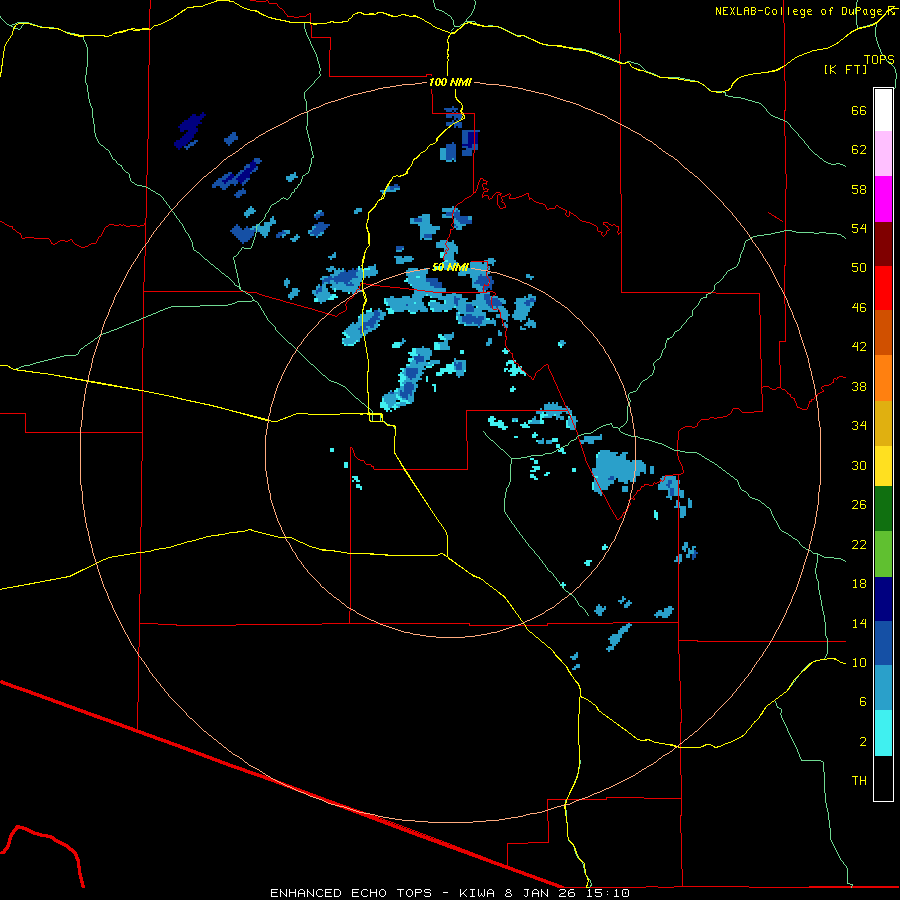Click the legend value 18
The height and width of the screenshot is (900, 900).
[859, 584]
